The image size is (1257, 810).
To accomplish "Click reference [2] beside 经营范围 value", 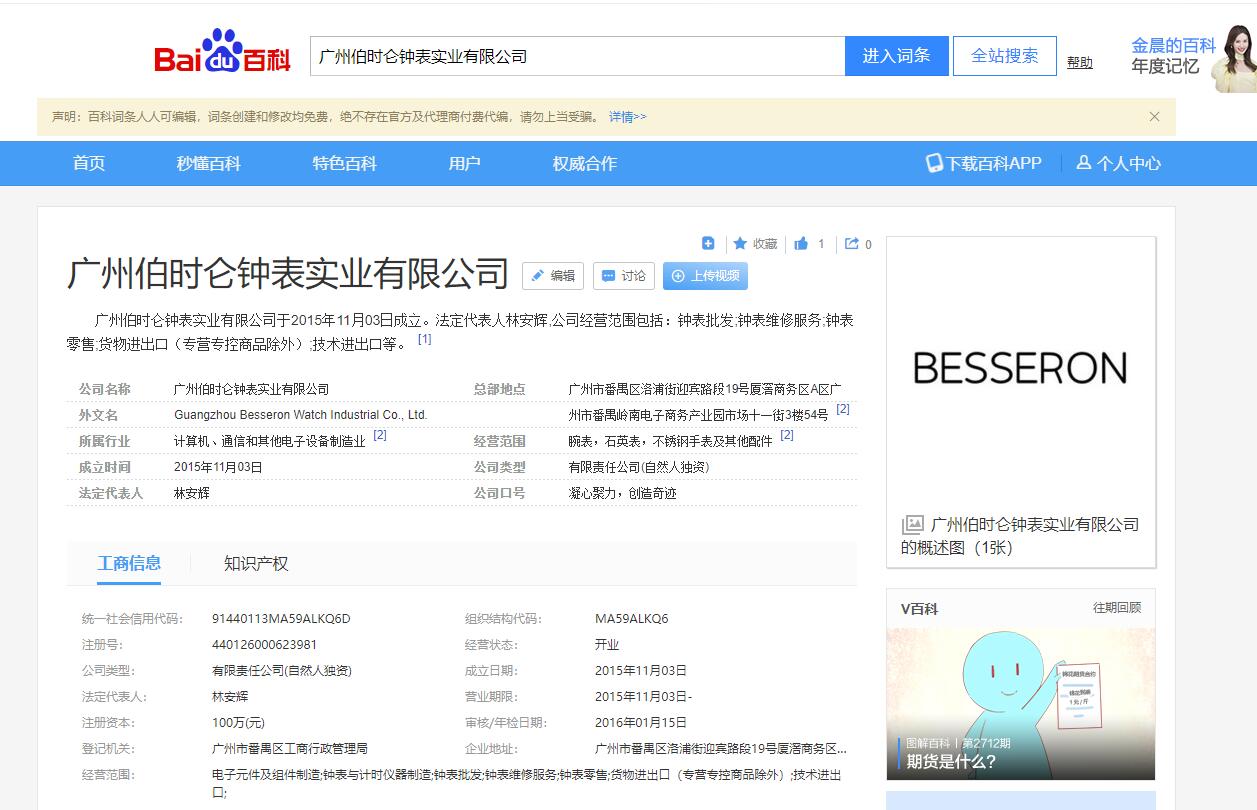I will [x=787, y=435].
